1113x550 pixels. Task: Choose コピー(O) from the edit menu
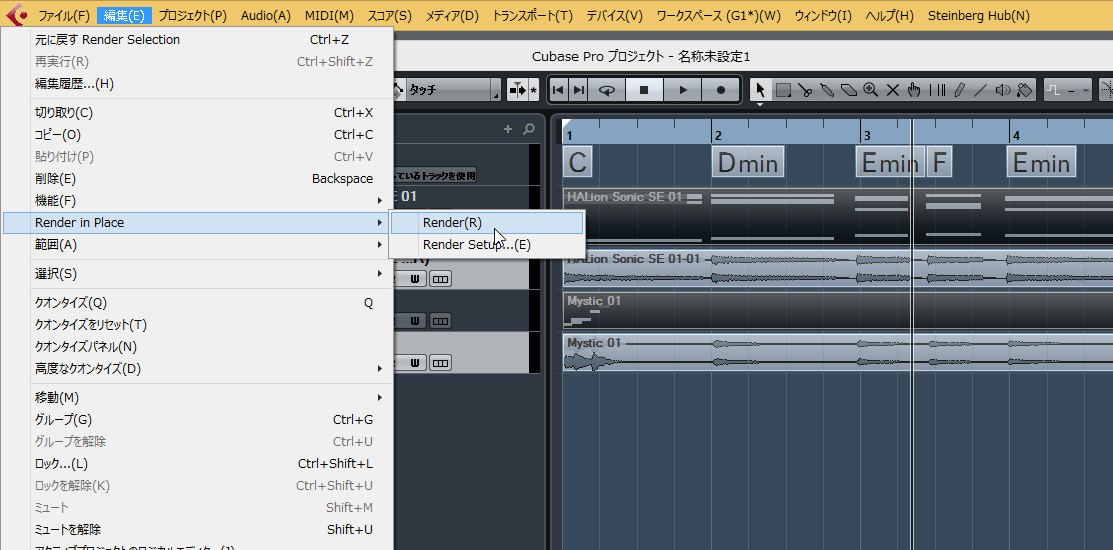pyautogui.click(x=198, y=134)
